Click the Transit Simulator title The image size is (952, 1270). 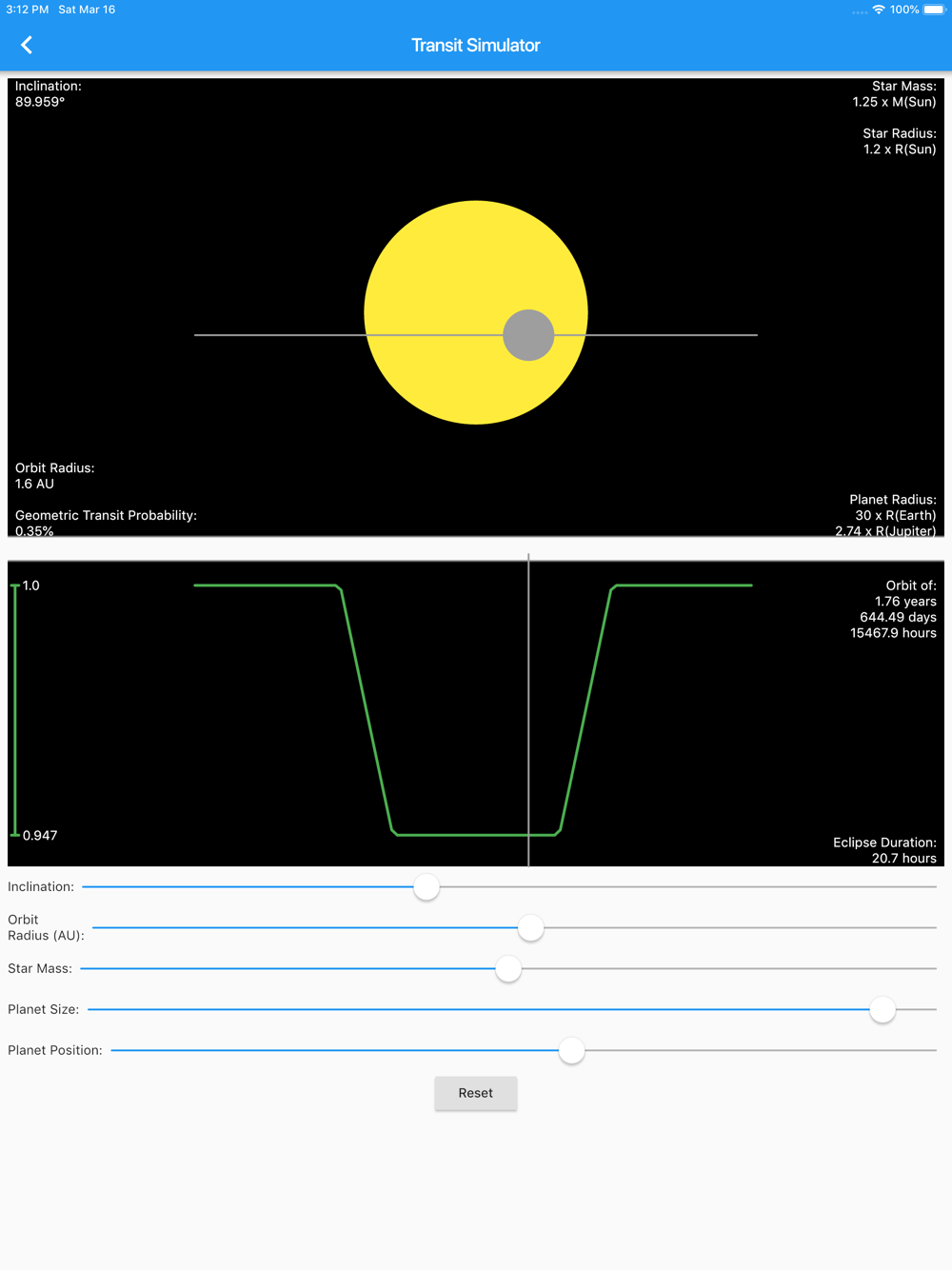click(x=475, y=45)
